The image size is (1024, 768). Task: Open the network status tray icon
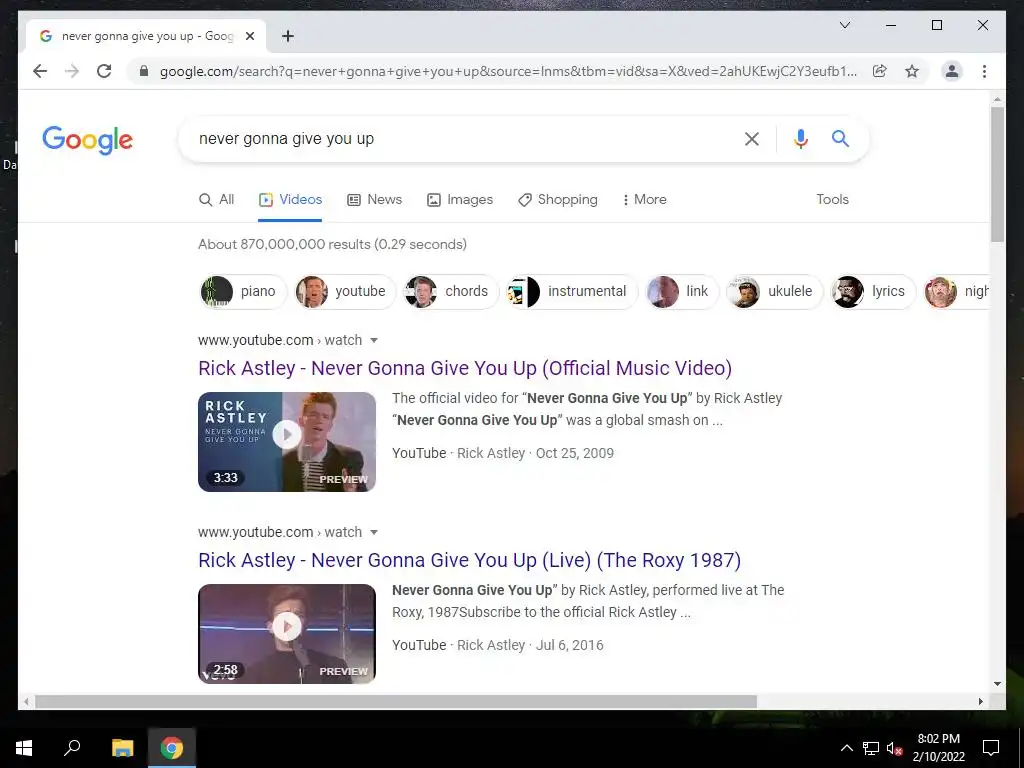[871, 748]
